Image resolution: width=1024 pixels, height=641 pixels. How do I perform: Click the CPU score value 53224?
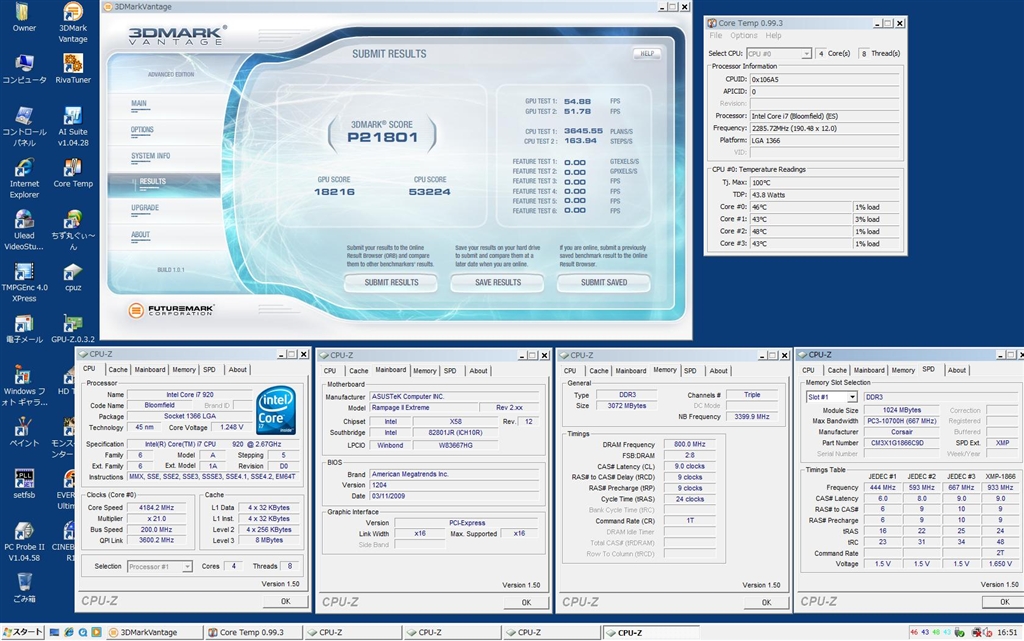pos(430,192)
